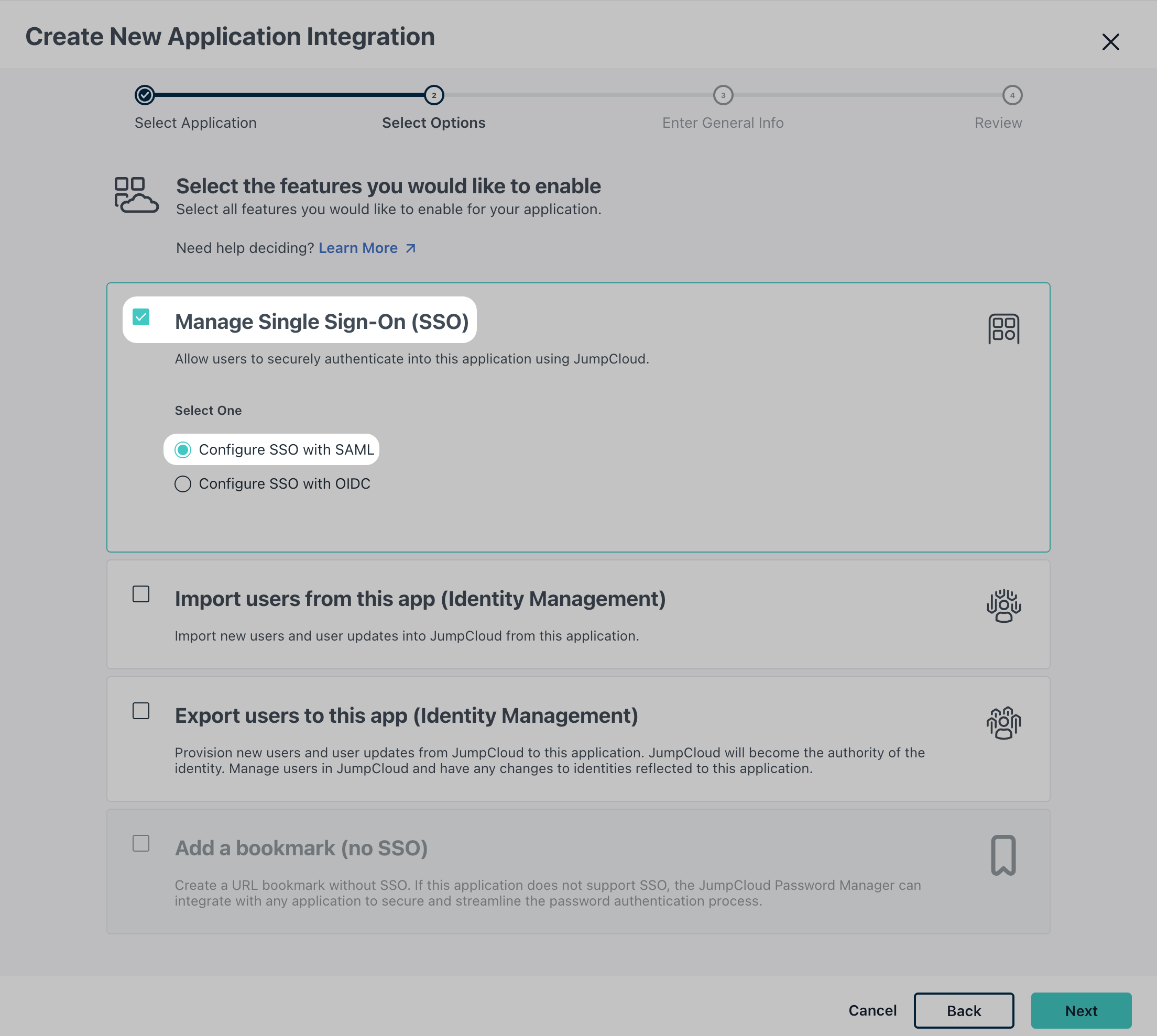This screenshot has height=1036, width=1157.
Task: Click the external link arrow beside Learn More
Action: point(410,248)
